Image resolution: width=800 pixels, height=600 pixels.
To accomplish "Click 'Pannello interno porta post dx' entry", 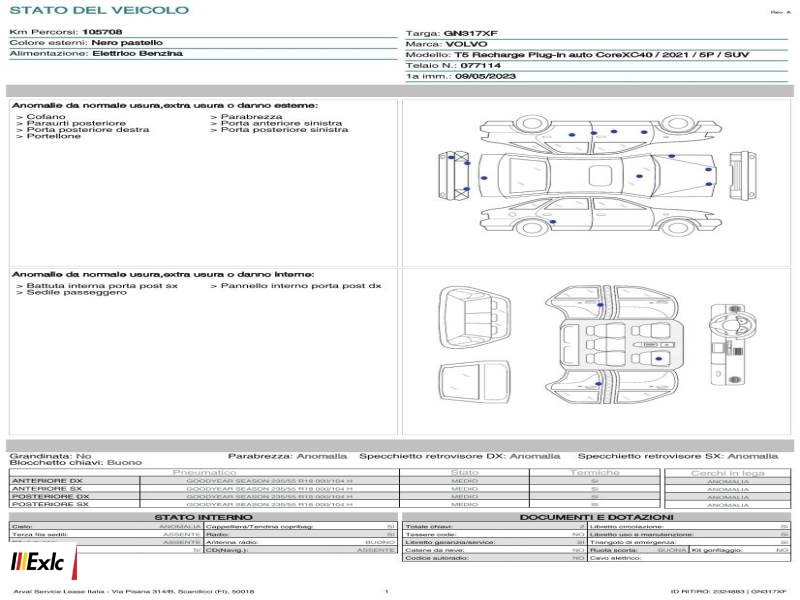I will coord(301,286).
